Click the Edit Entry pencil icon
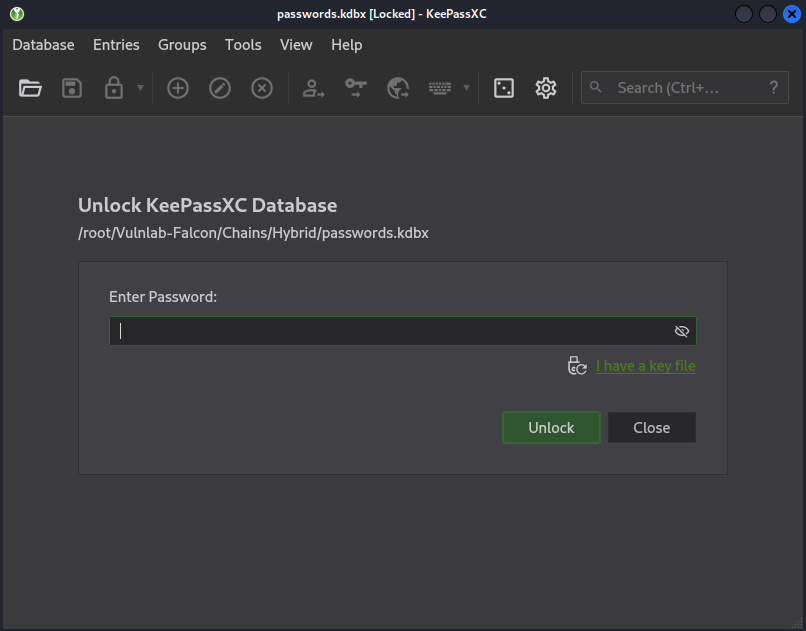806x631 pixels. point(220,88)
